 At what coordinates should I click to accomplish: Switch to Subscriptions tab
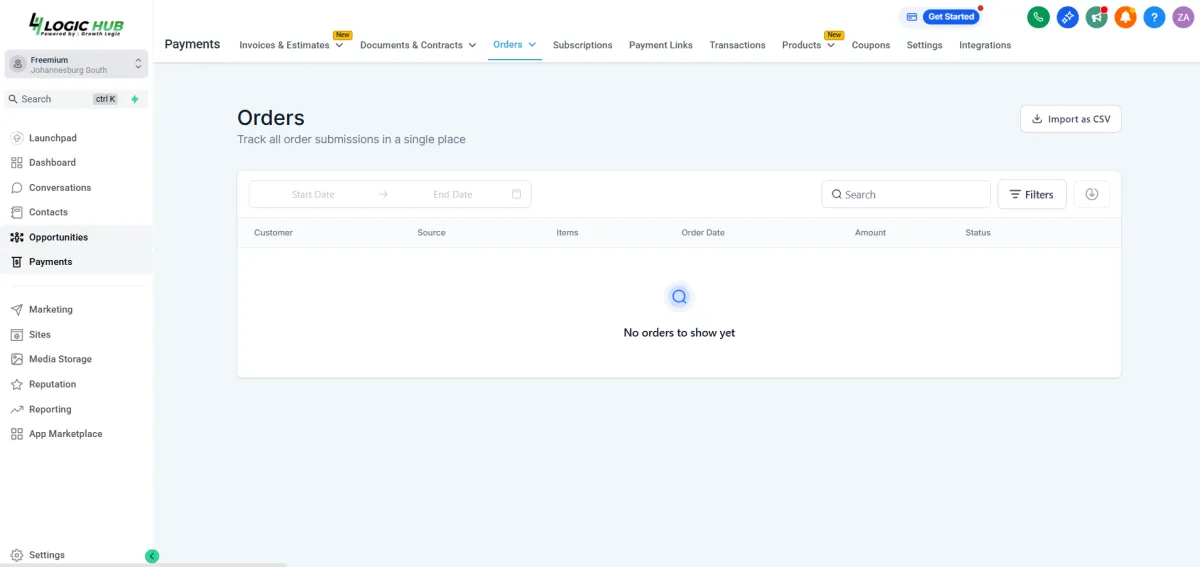click(x=582, y=45)
